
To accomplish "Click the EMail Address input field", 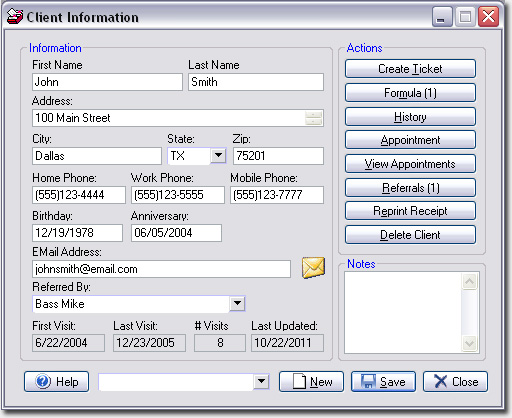I will pos(161,269).
